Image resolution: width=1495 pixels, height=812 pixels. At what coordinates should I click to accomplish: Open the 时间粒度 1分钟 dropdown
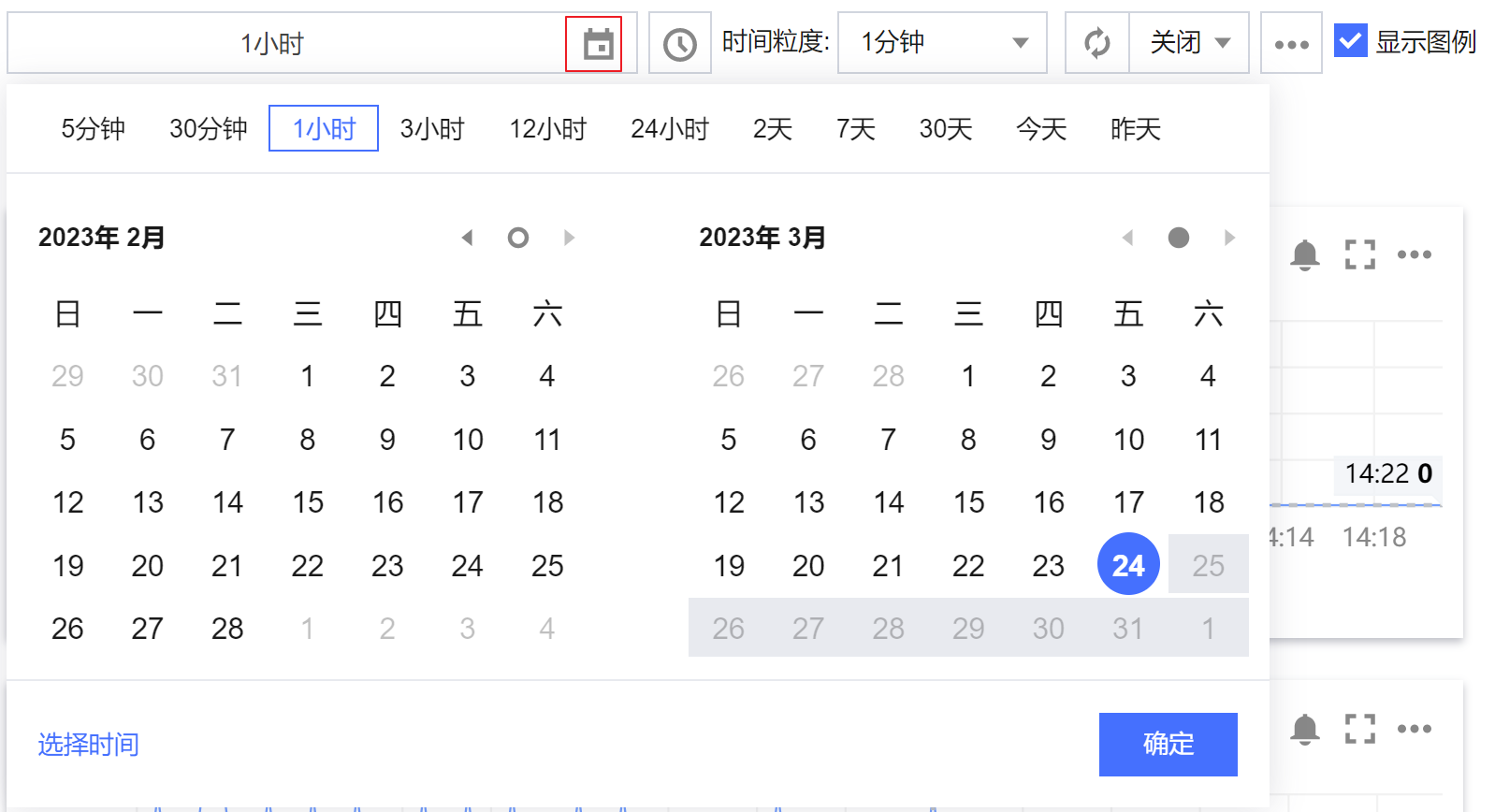tap(942, 42)
